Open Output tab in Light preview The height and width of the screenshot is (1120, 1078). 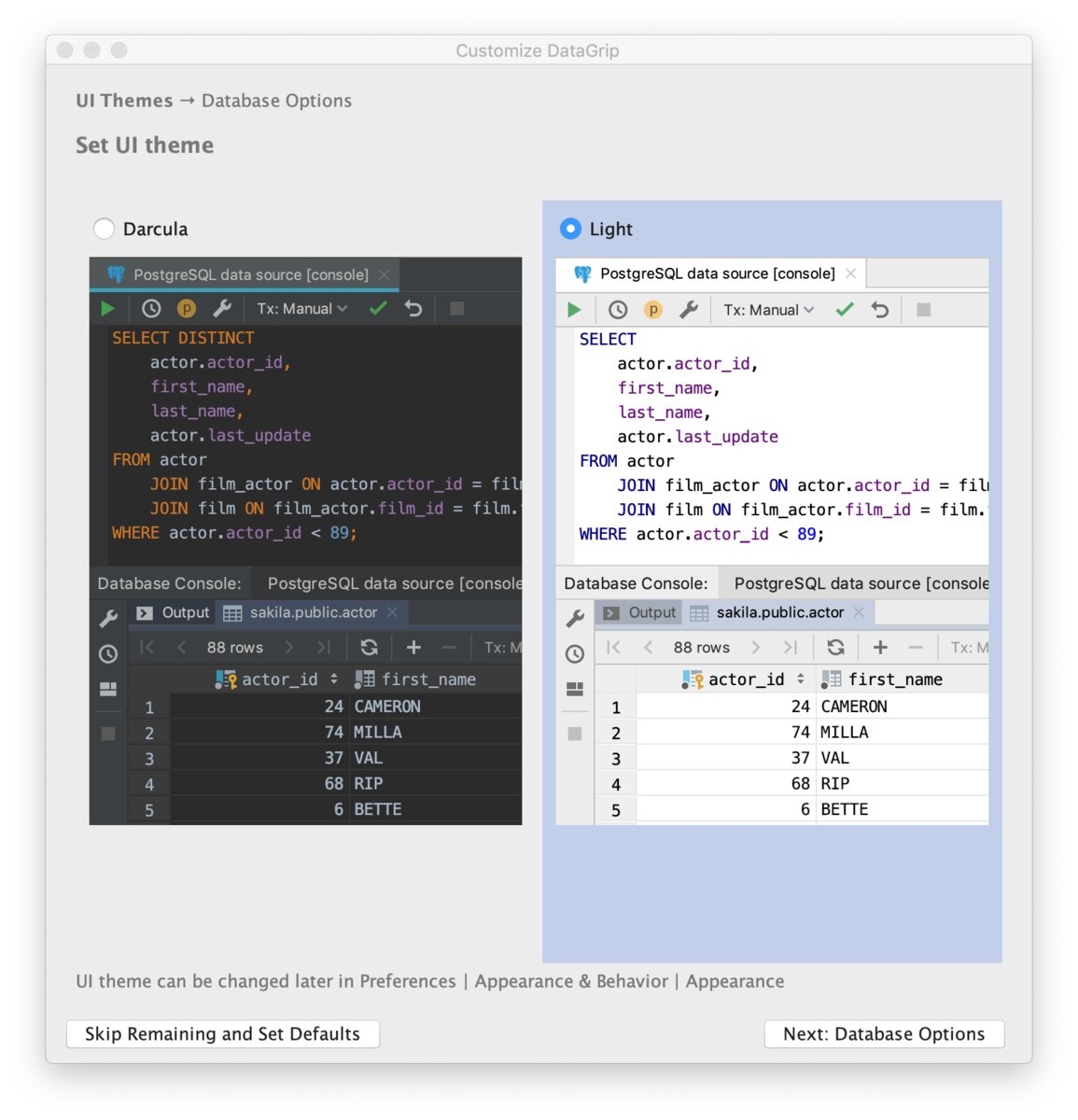click(640, 612)
